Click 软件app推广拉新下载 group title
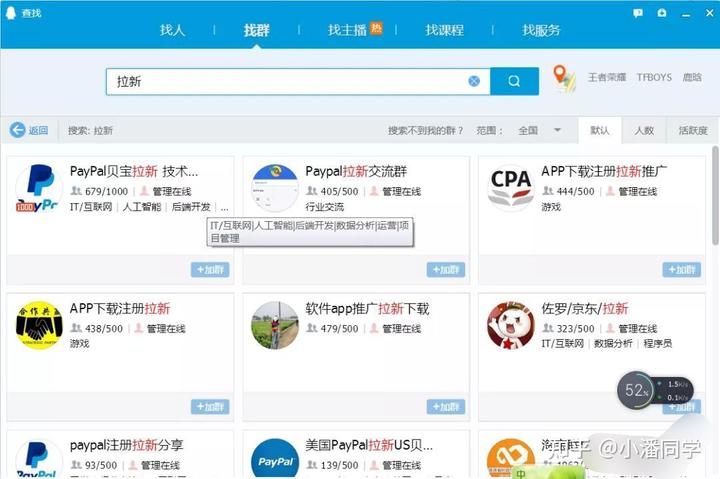 (x=367, y=309)
